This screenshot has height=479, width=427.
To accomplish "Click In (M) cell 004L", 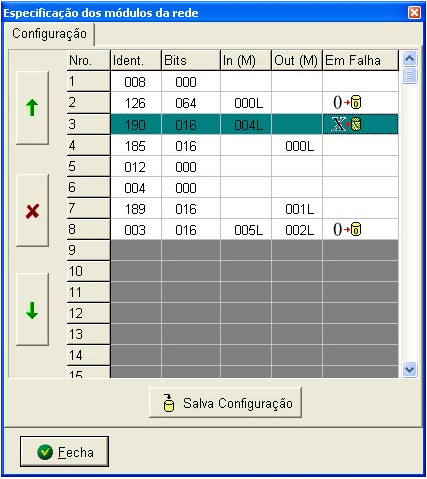I will [246, 124].
